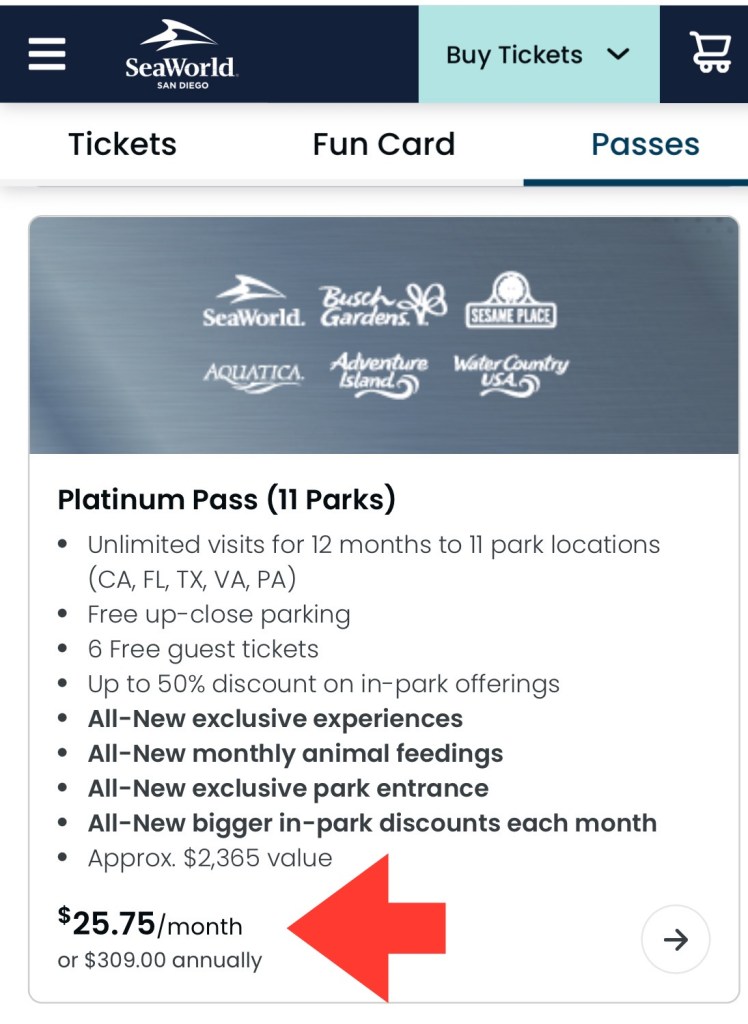Switch to the Fun Card tab

click(x=383, y=144)
